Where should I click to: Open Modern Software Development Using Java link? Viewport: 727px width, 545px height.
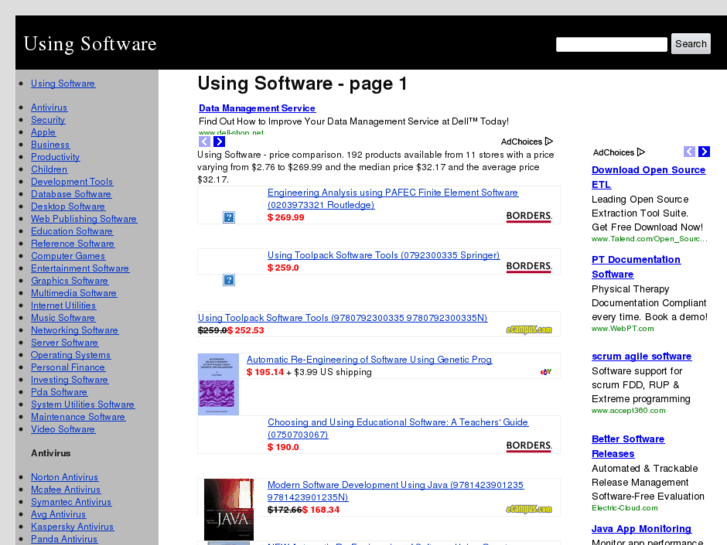pyautogui.click(x=395, y=491)
